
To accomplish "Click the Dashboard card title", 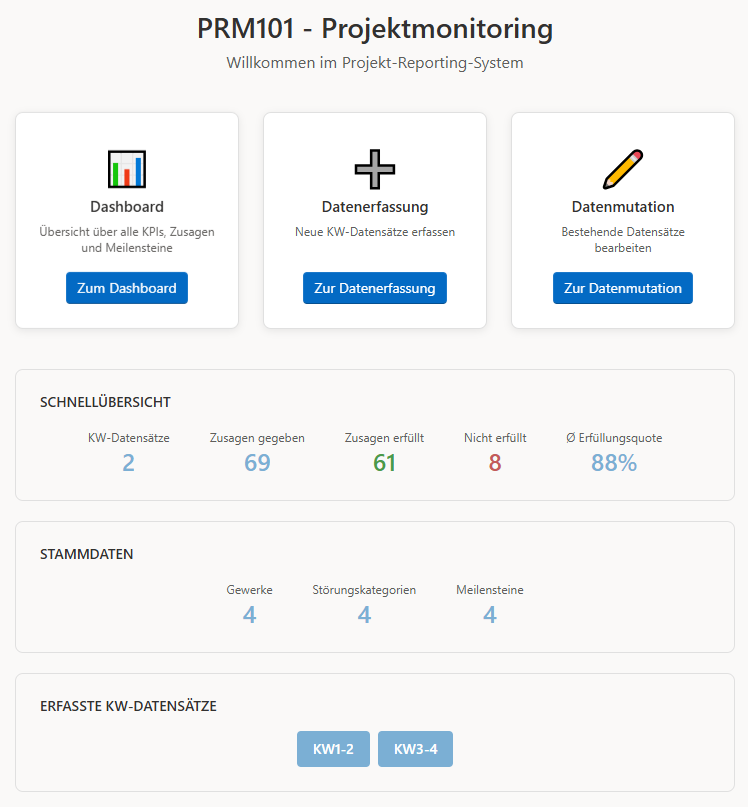I will click(127, 207).
